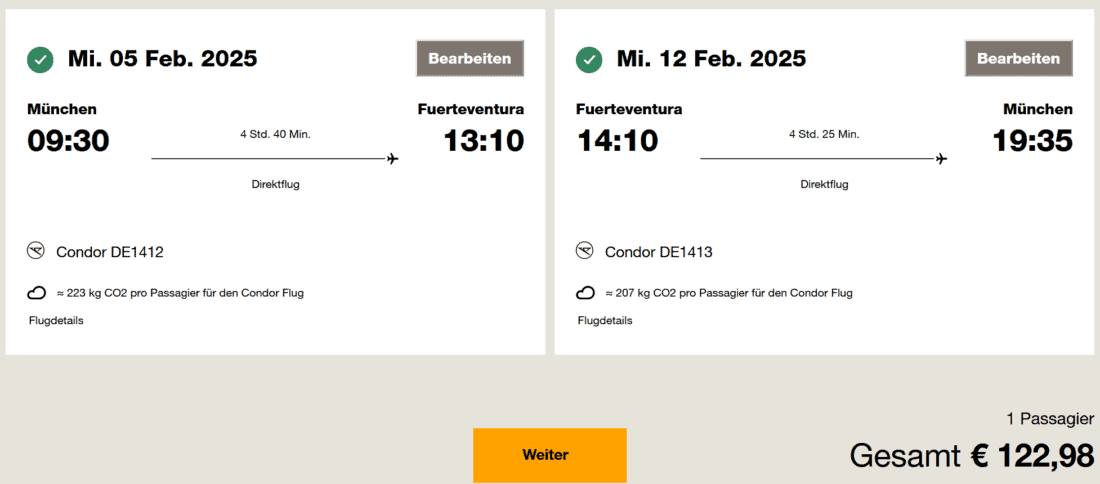Click the 1 Passagier label
This screenshot has width=1100, height=484.
[1049, 419]
